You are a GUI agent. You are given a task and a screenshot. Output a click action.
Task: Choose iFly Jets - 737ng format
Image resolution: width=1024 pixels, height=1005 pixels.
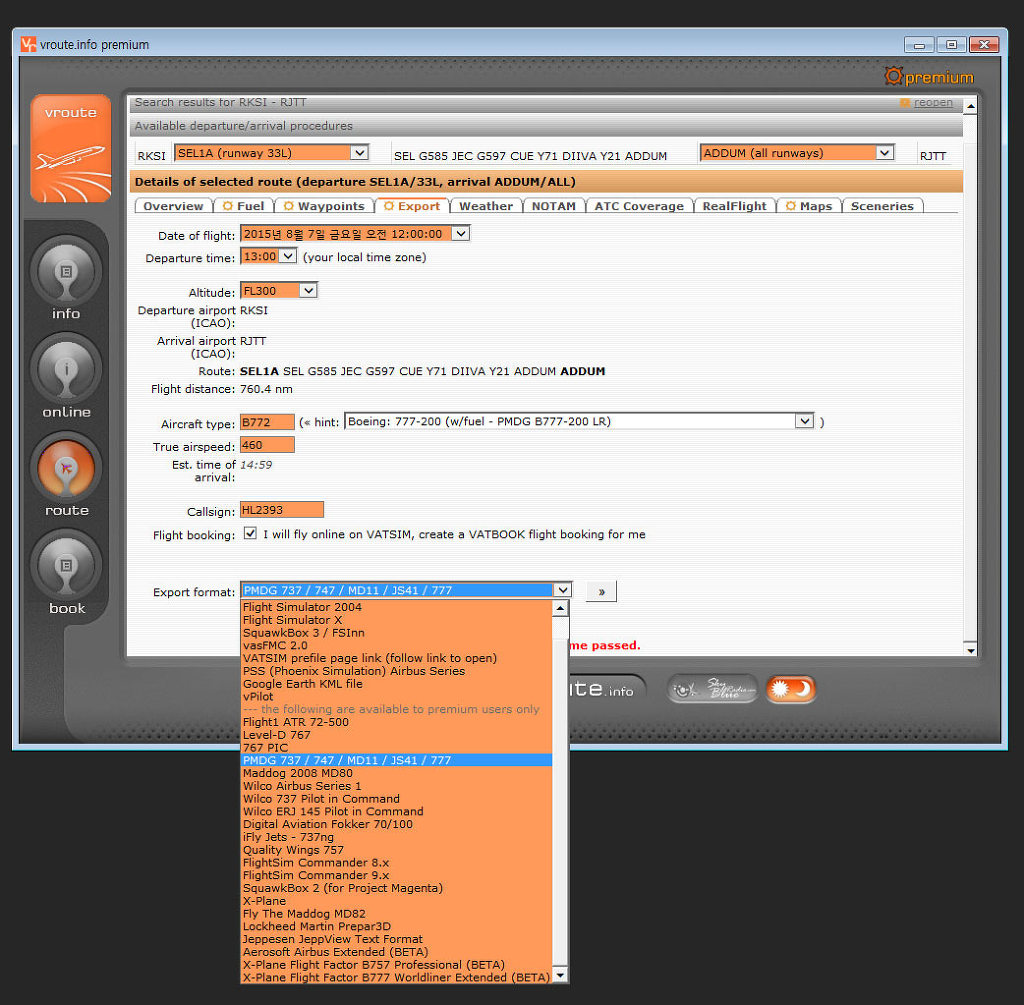click(396, 837)
